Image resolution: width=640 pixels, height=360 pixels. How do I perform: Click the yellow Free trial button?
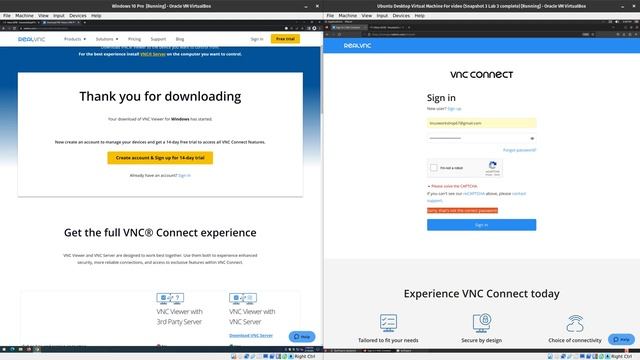[x=285, y=39]
